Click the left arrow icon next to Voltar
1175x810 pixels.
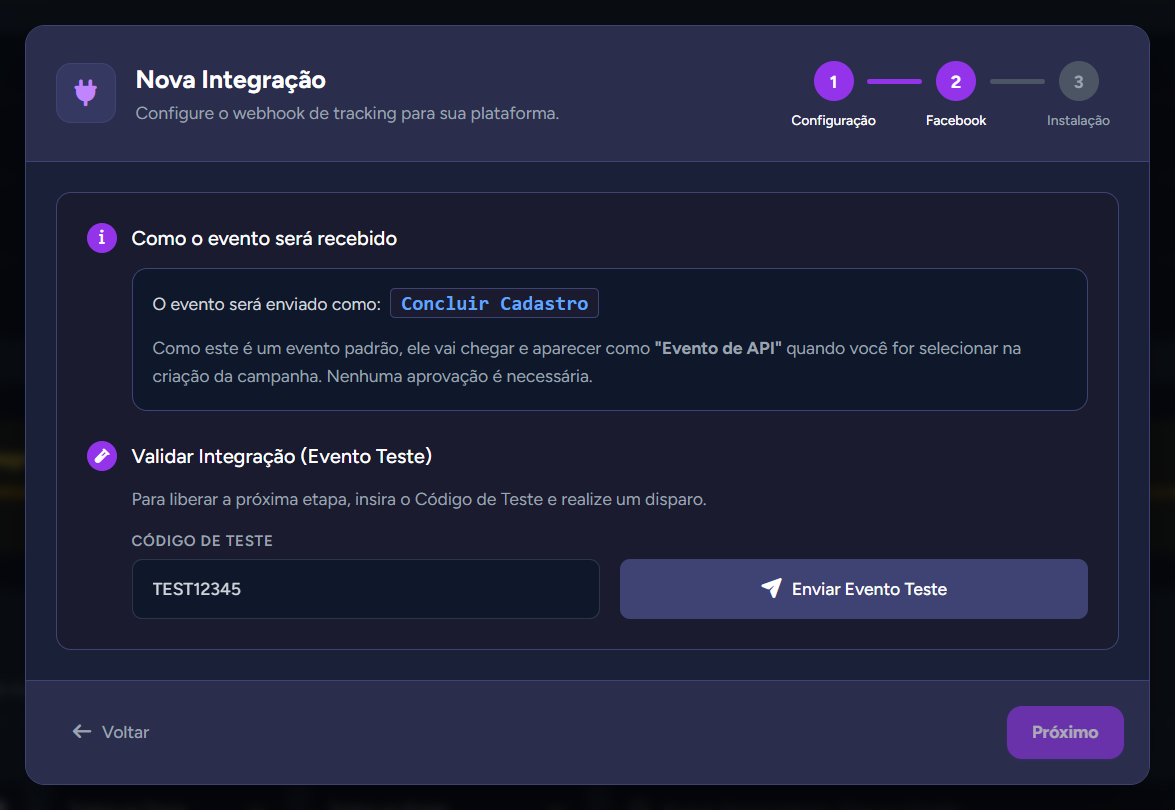tap(82, 731)
